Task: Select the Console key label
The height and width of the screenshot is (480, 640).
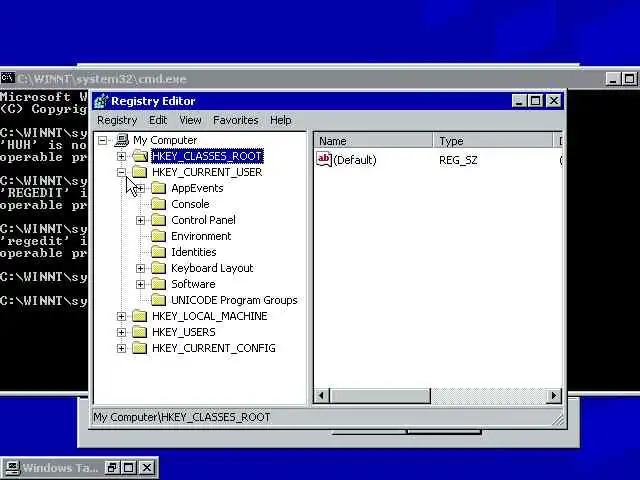Action: 190,204
